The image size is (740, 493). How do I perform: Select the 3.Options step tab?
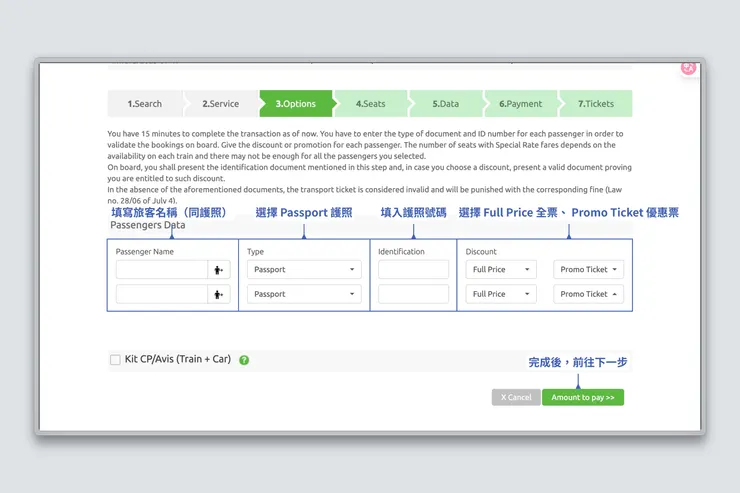pyautogui.click(x=296, y=104)
